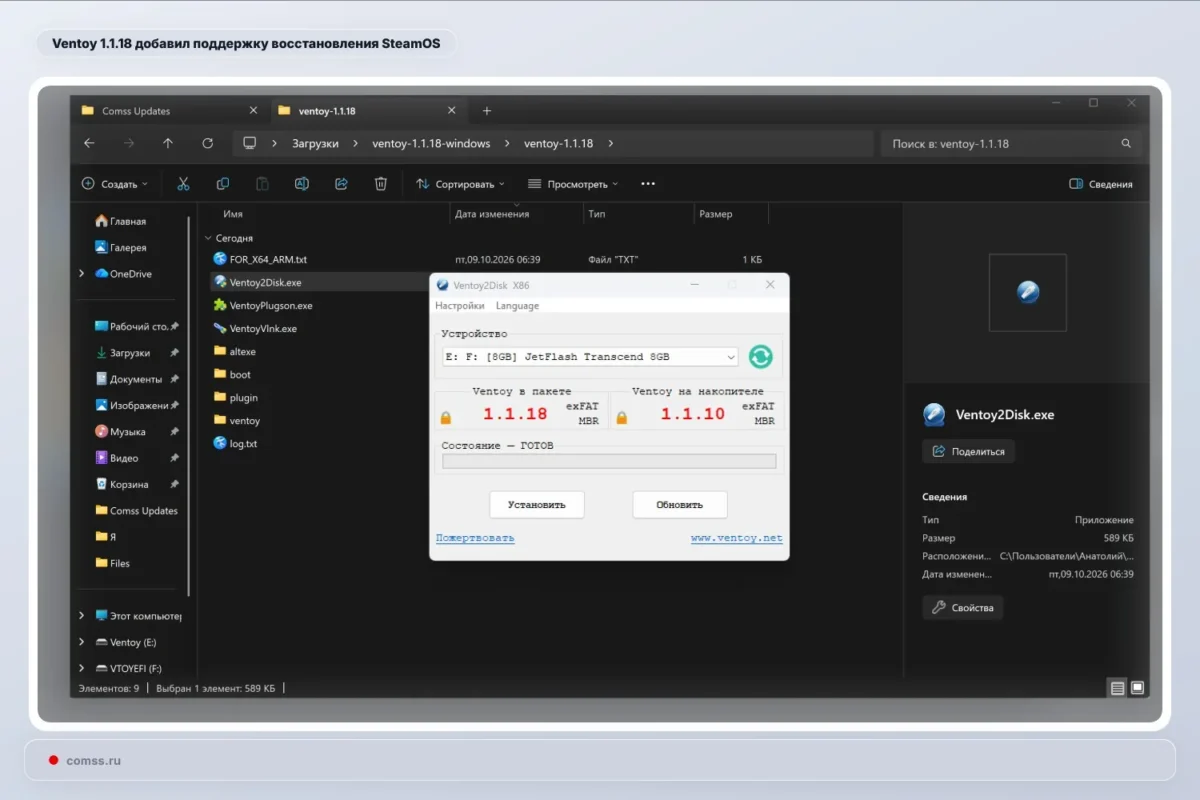Collapse the Сегодня group in file list

pos(208,238)
